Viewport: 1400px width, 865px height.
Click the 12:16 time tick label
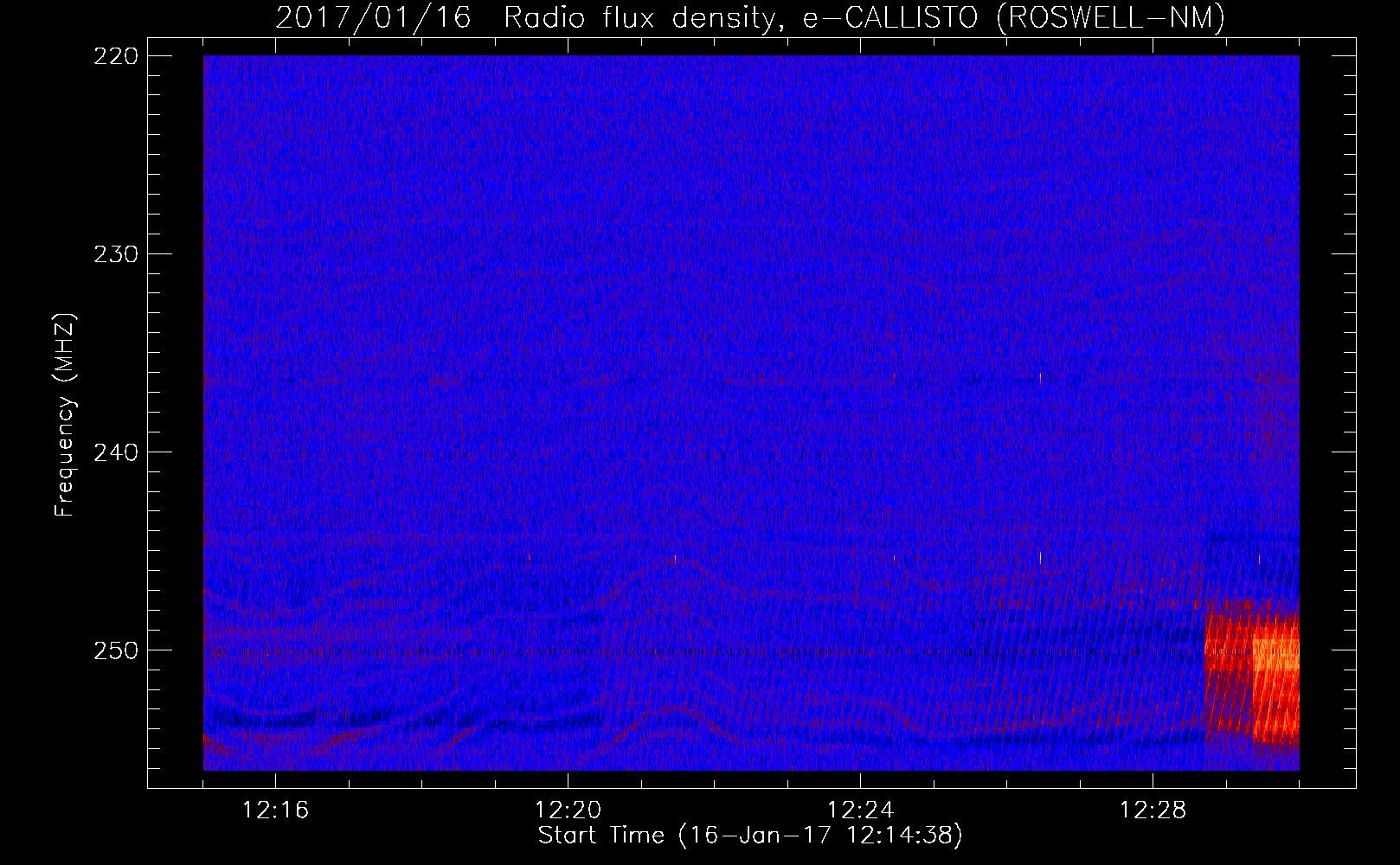[x=275, y=810]
